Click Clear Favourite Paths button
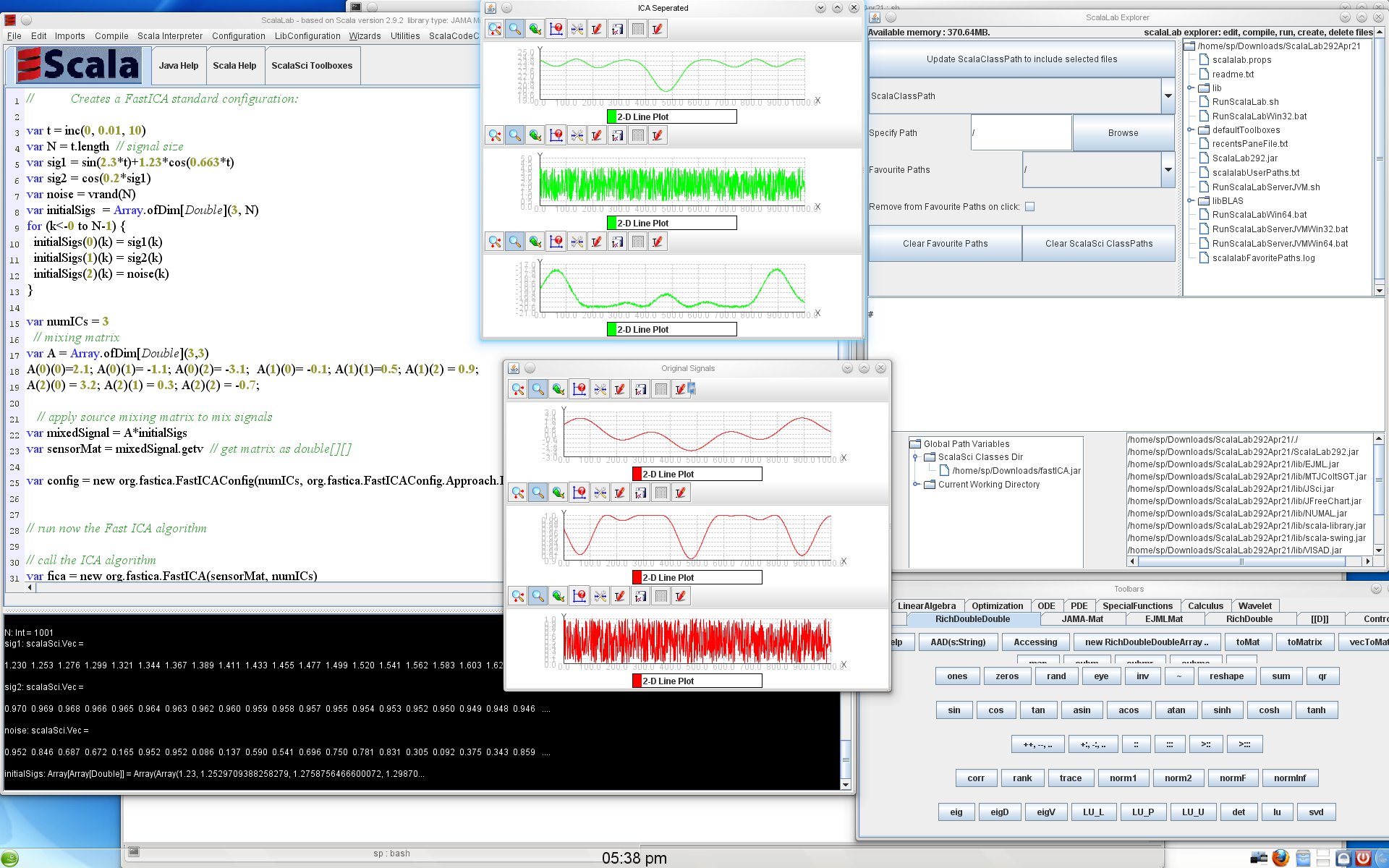Image resolution: width=1389 pixels, height=868 pixels. click(945, 244)
